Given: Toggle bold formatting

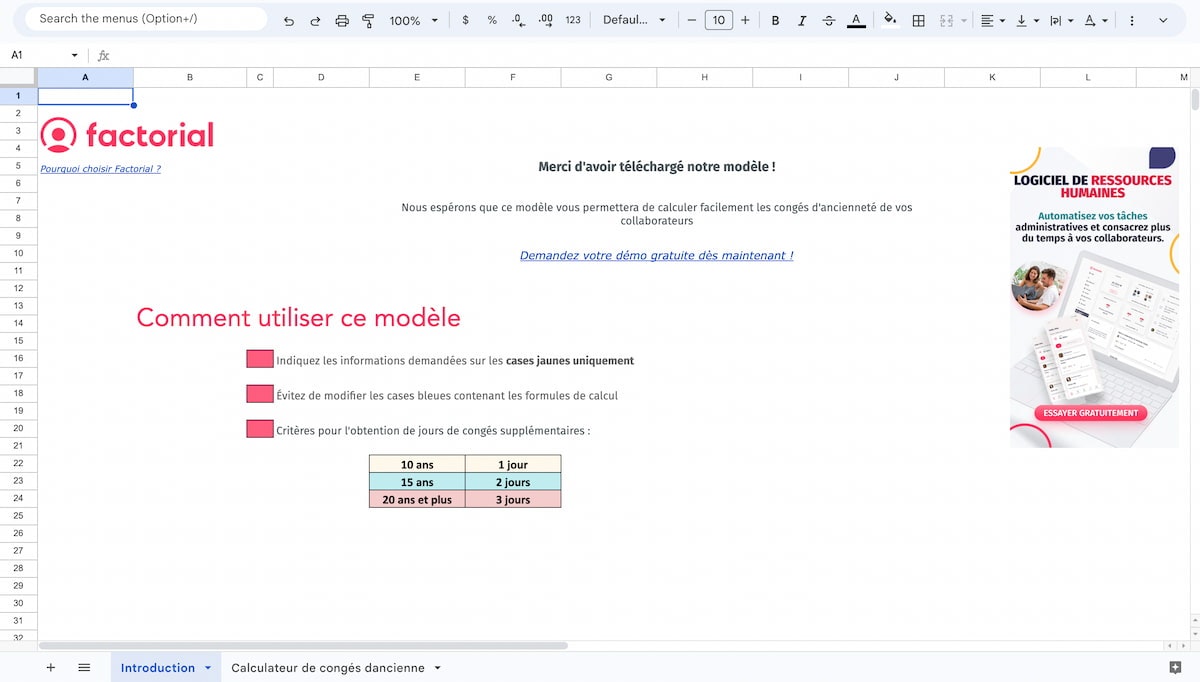Looking at the screenshot, I should click(x=775, y=20).
